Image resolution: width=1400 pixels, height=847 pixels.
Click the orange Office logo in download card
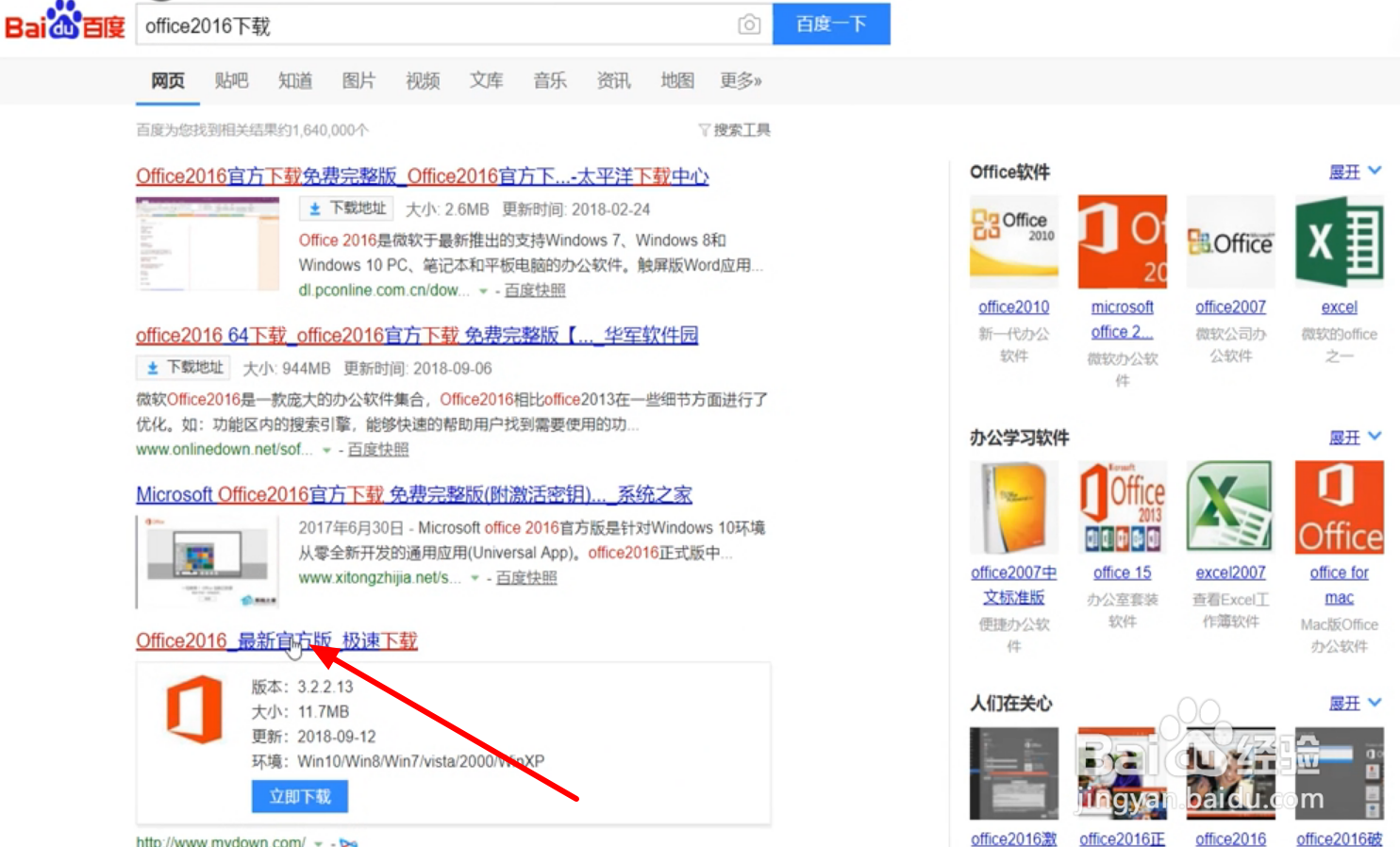(194, 710)
